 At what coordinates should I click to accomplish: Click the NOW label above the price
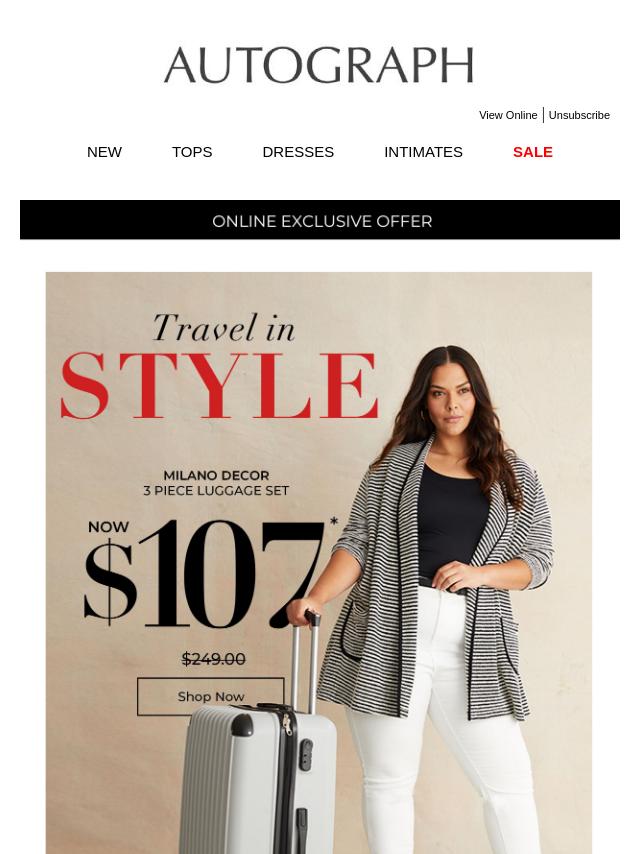[x=108, y=527]
